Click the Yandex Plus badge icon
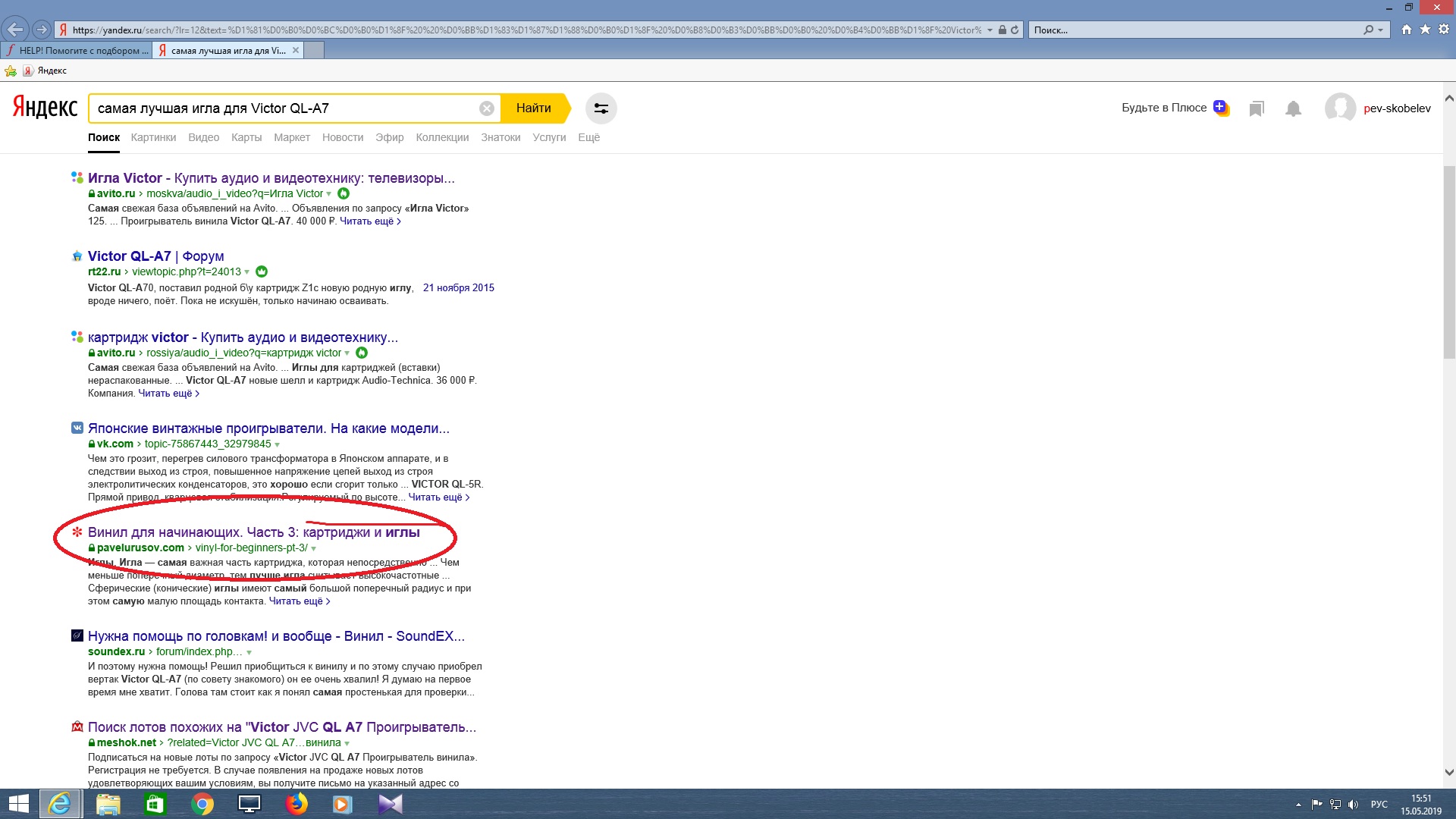This screenshot has width=1456, height=819. (1220, 107)
